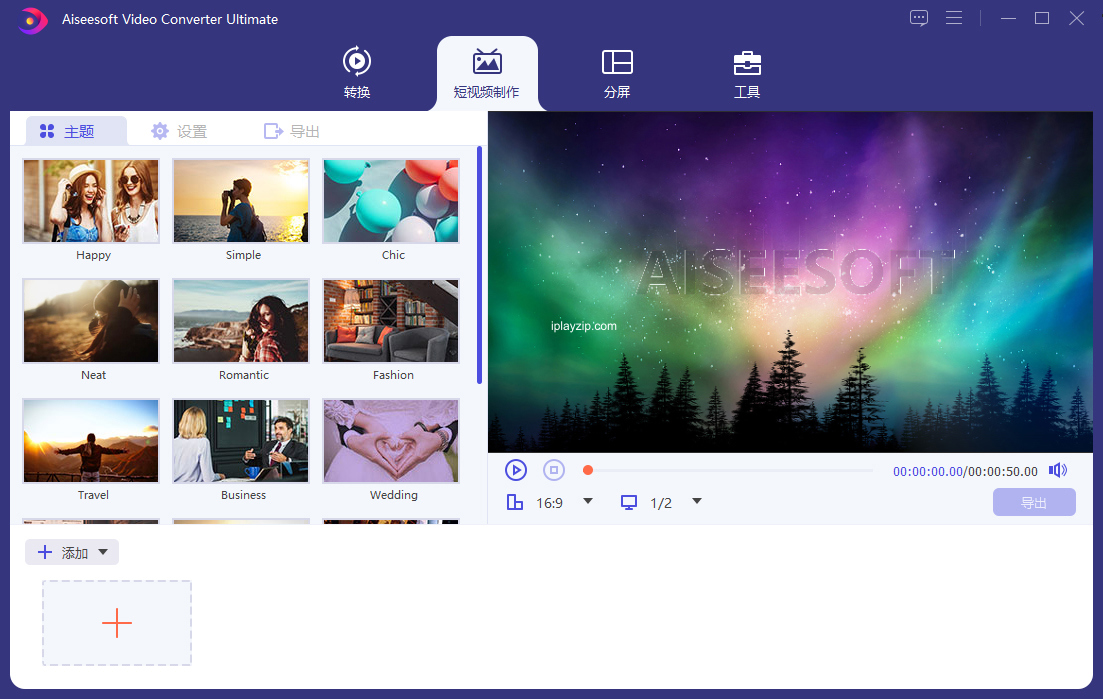The height and width of the screenshot is (699, 1103).
Task: Apply the Romantic theme
Action: pos(241,321)
